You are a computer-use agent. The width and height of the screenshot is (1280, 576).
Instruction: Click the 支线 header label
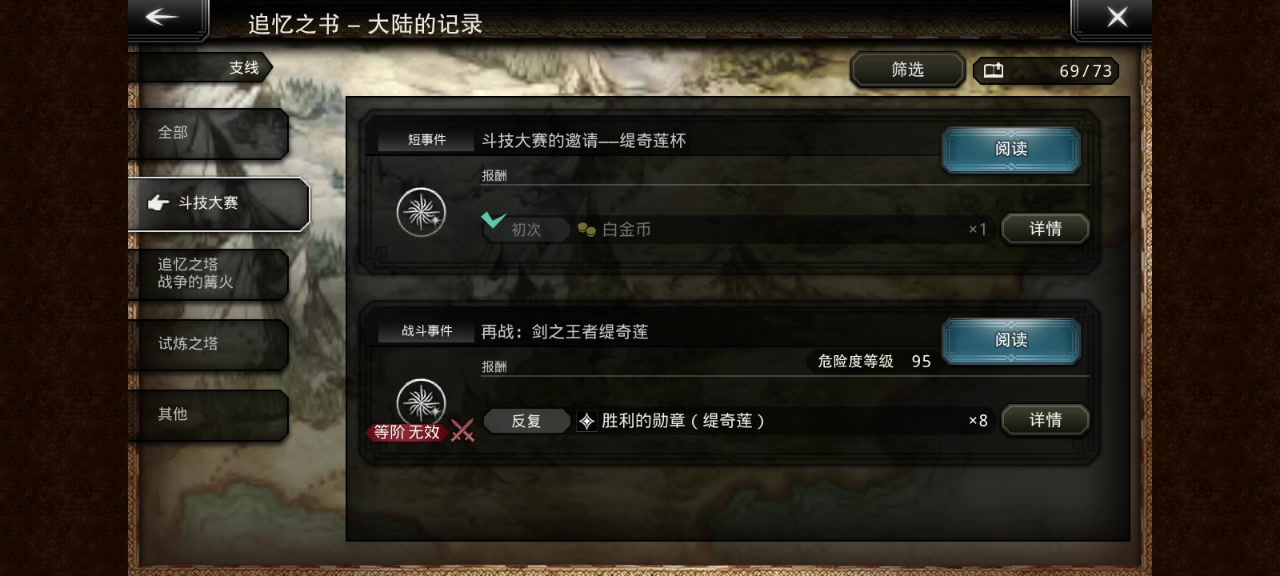244,68
